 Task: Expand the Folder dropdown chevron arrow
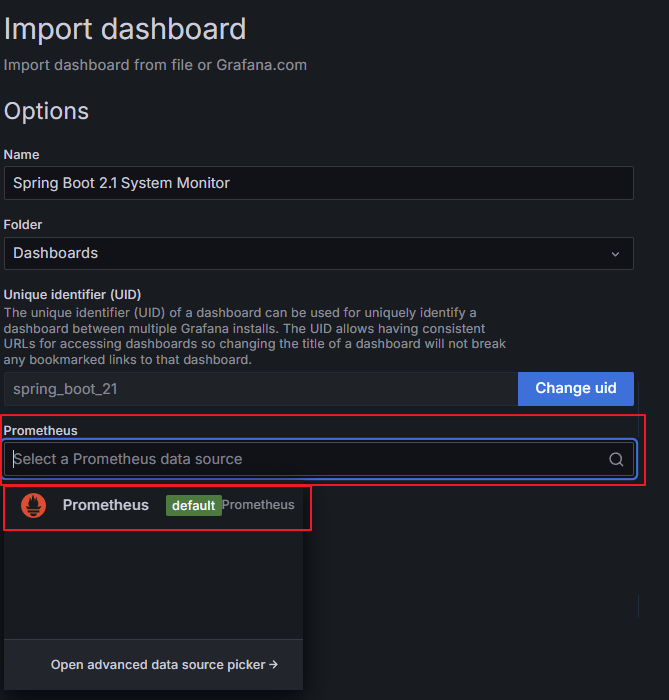click(x=615, y=254)
